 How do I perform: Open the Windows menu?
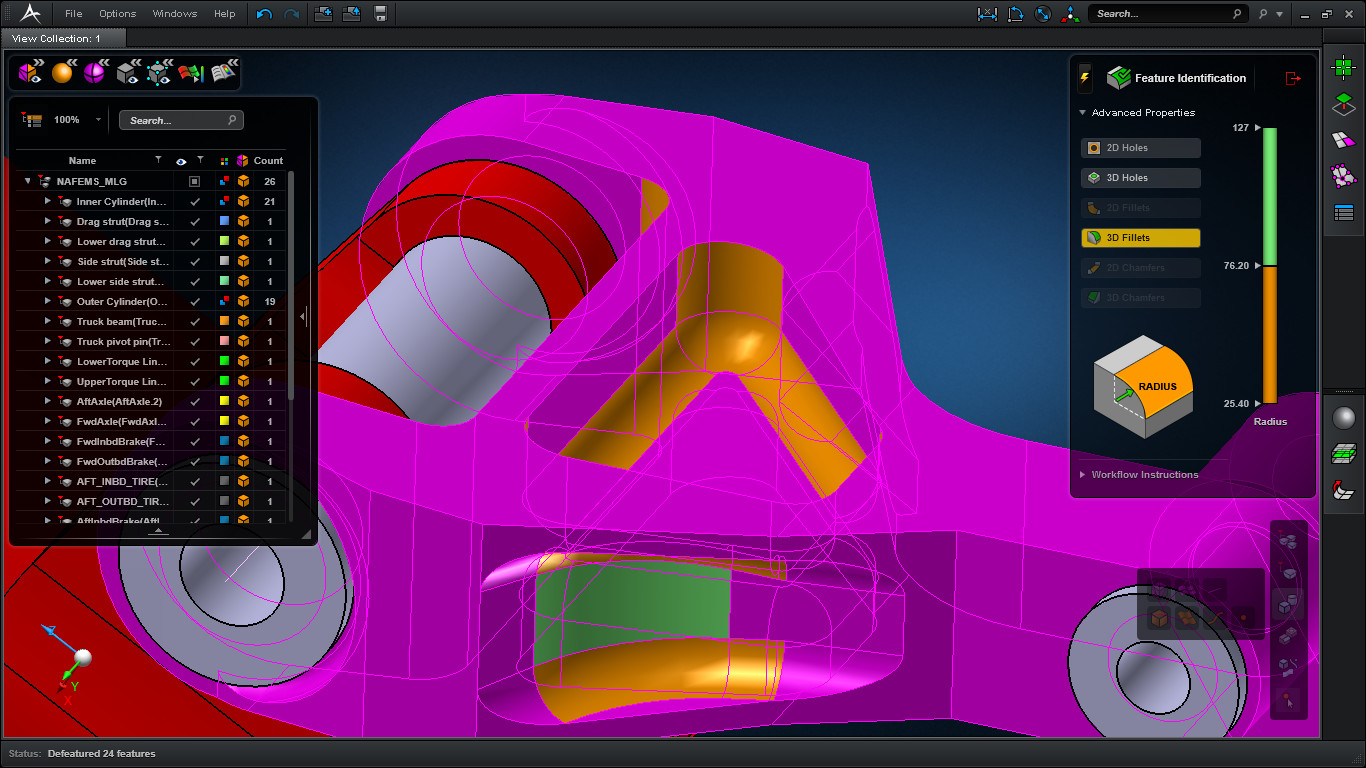[175, 14]
